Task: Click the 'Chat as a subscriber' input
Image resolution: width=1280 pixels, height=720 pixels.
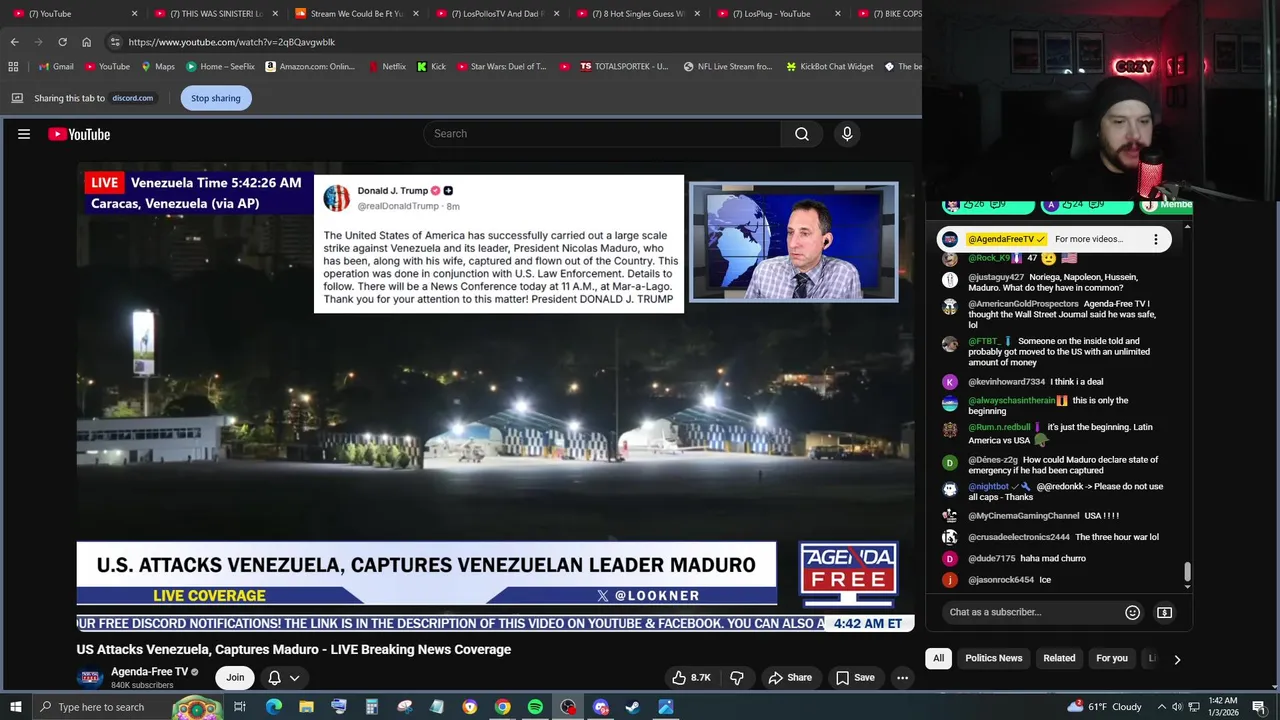Action: (1030, 612)
